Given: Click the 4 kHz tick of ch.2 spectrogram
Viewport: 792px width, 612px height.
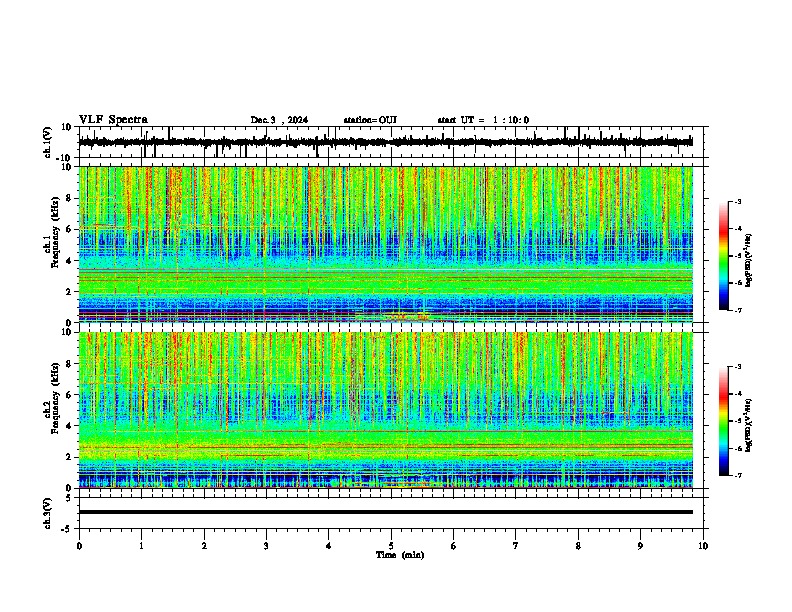Looking at the screenshot, I should click(70, 426).
